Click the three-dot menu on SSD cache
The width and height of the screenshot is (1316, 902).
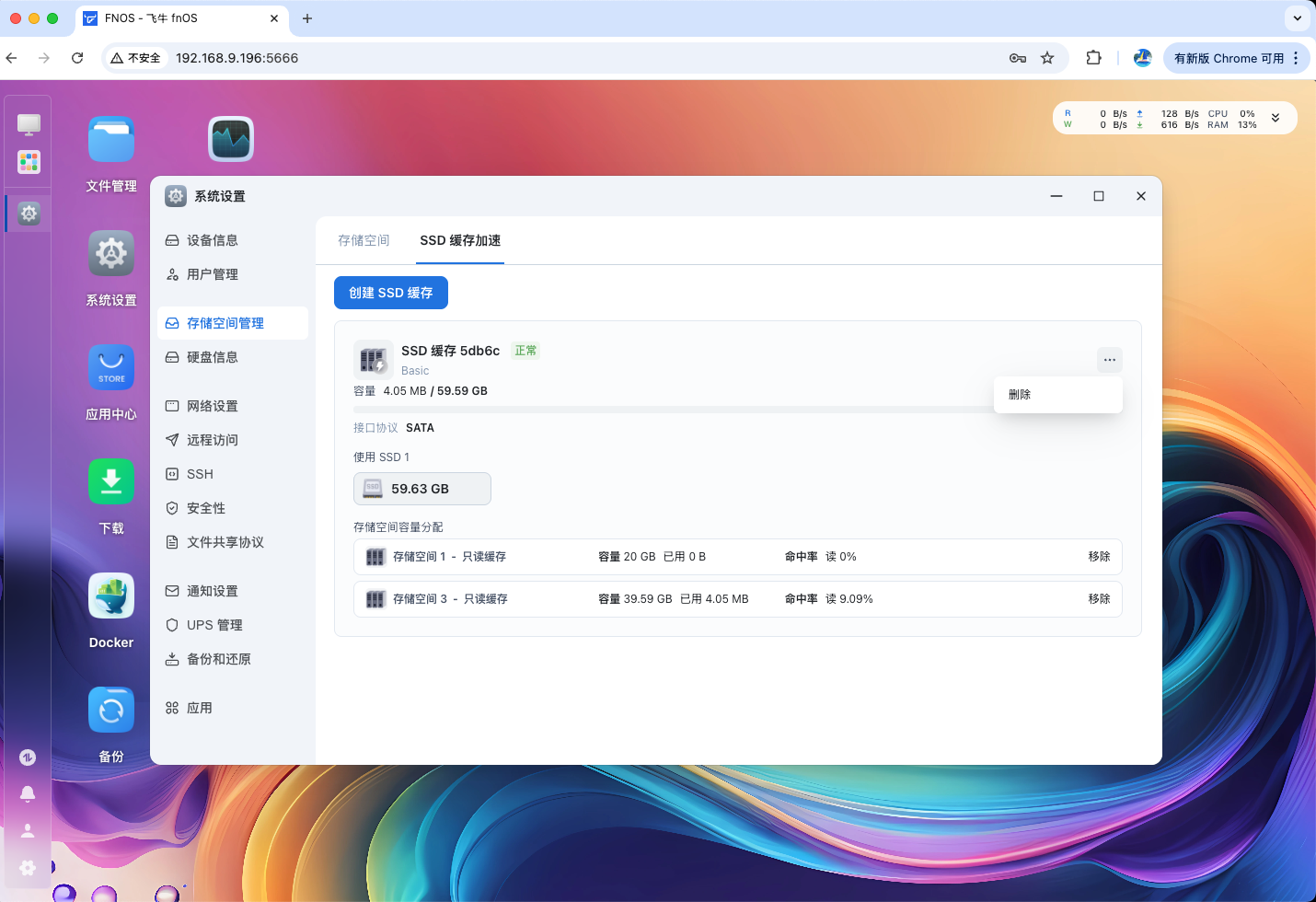(1109, 360)
